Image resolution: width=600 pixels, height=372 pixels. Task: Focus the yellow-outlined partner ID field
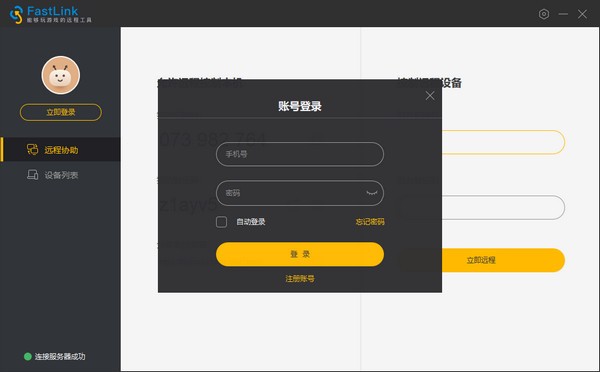(503, 142)
